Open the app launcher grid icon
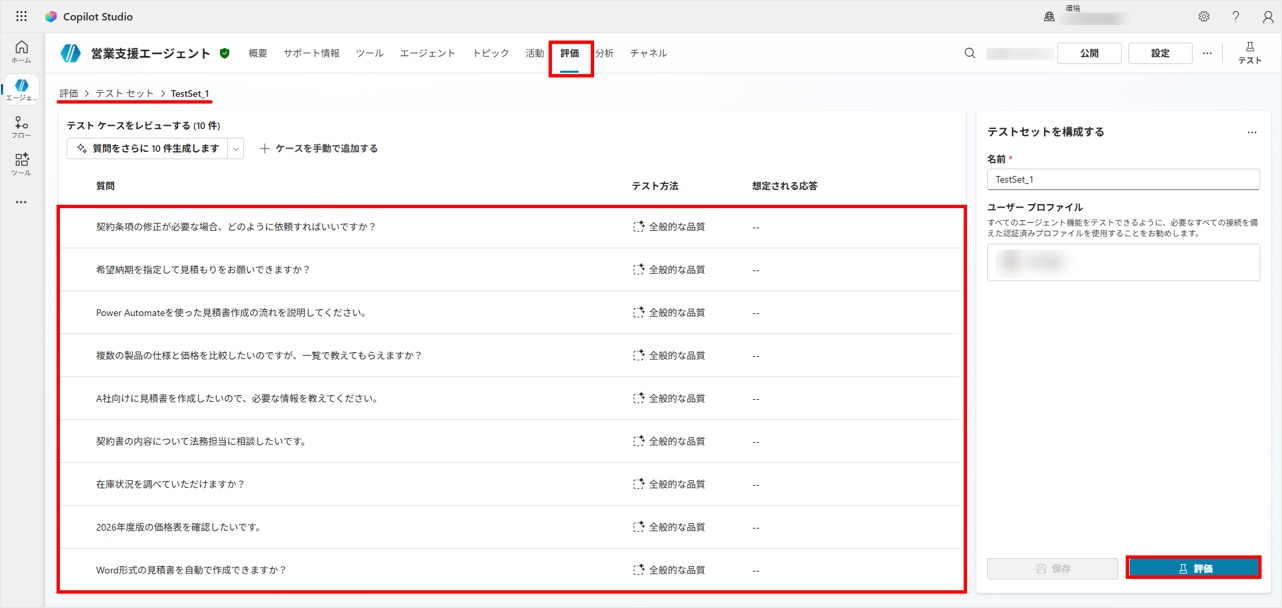1282x608 pixels. [21, 16]
